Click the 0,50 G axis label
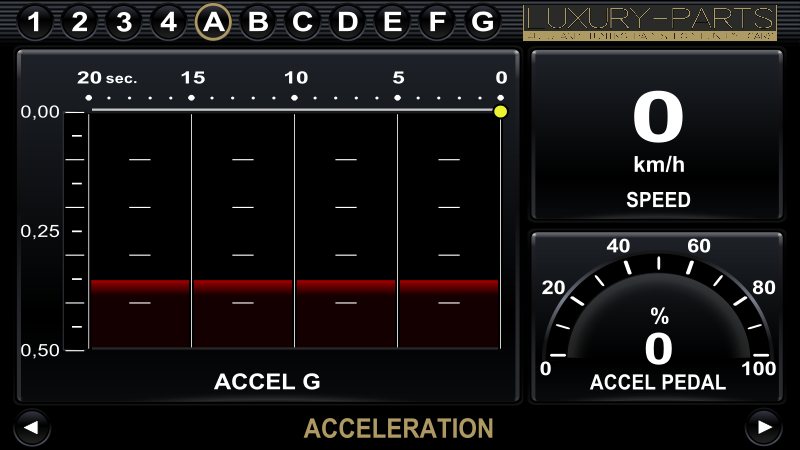This screenshot has height=450, width=800. click(40, 351)
